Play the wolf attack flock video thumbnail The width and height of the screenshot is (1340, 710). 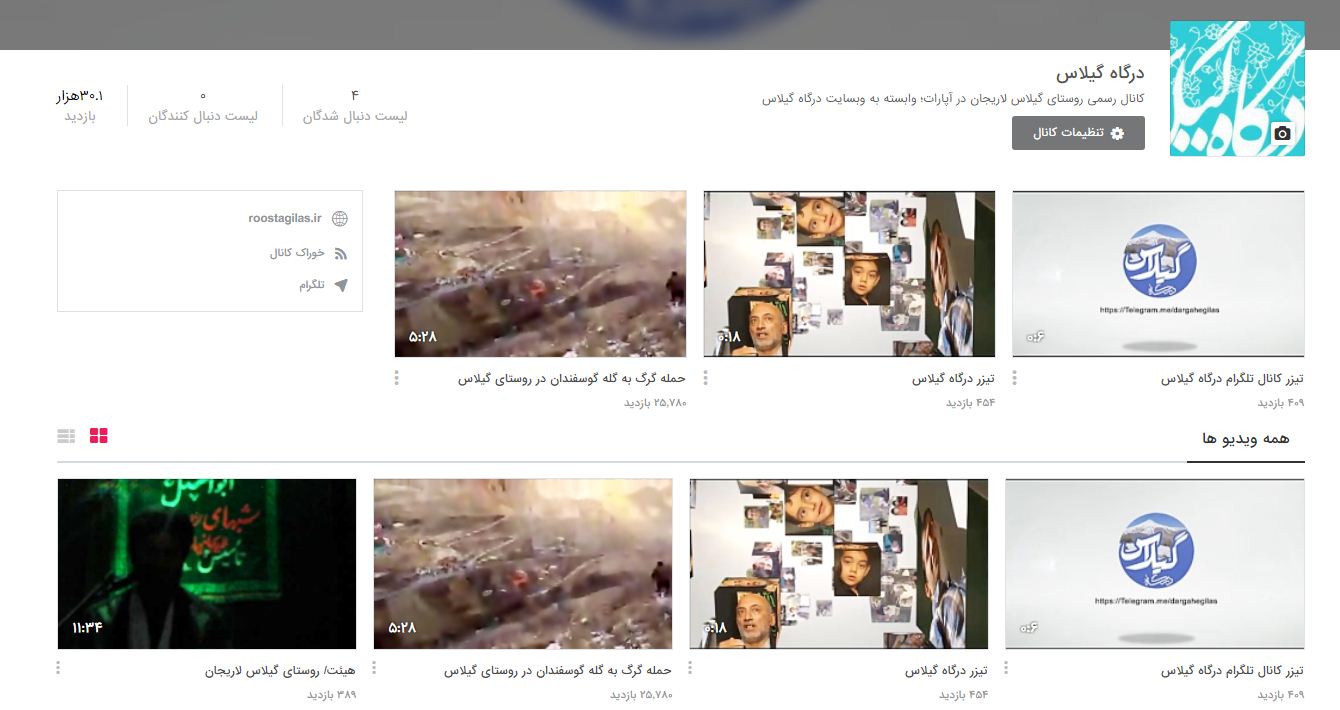pos(540,272)
